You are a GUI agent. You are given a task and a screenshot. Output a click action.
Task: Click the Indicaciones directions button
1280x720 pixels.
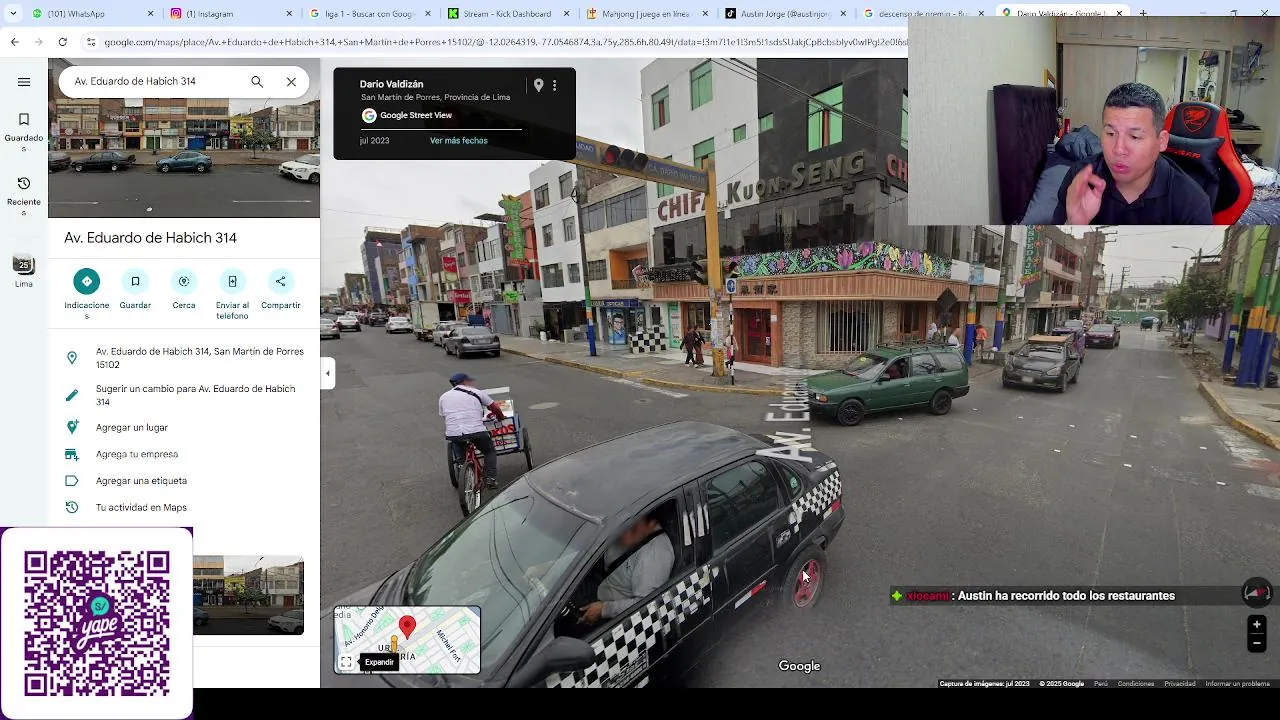87,294
